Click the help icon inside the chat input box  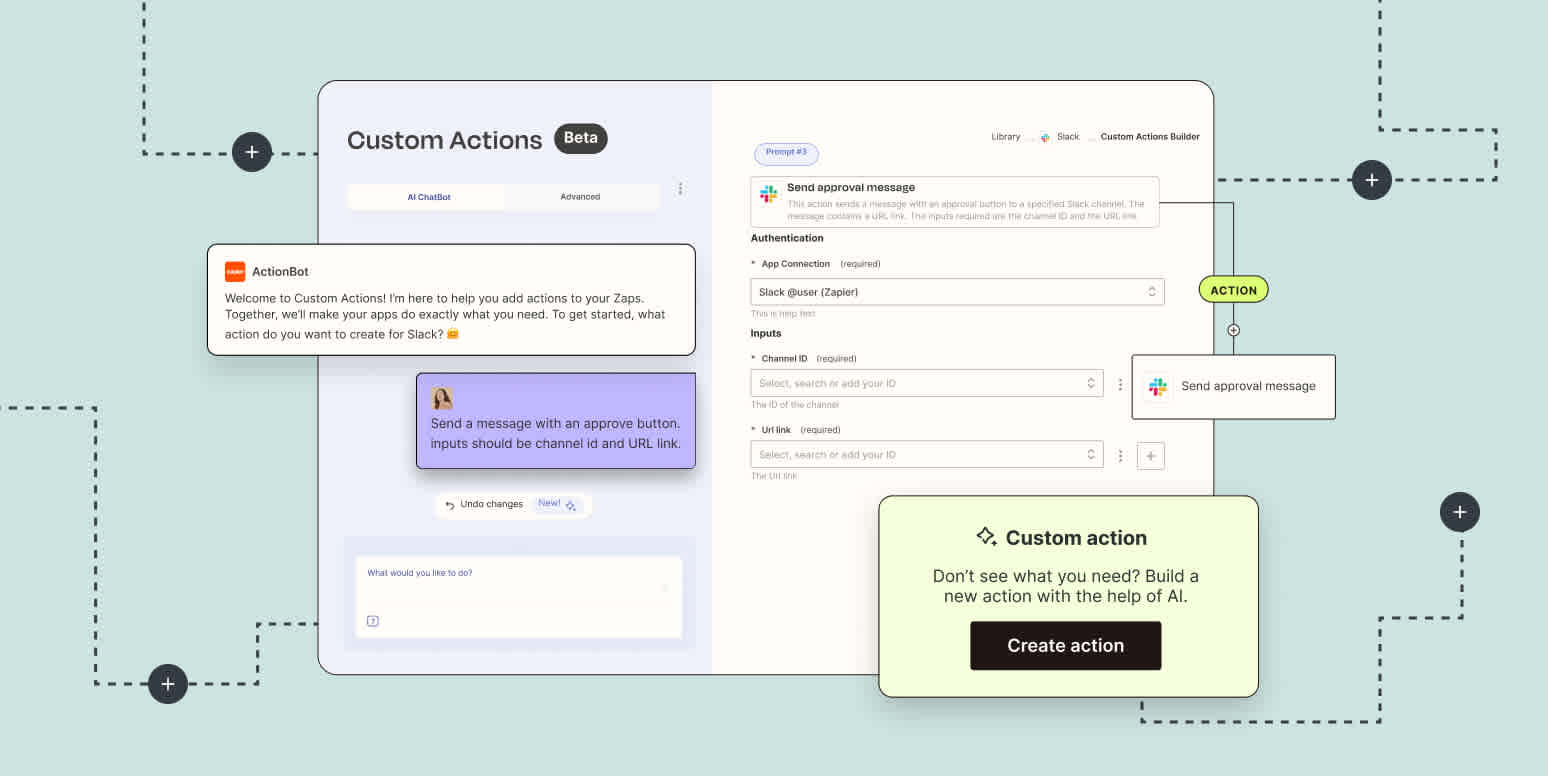click(x=374, y=621)
